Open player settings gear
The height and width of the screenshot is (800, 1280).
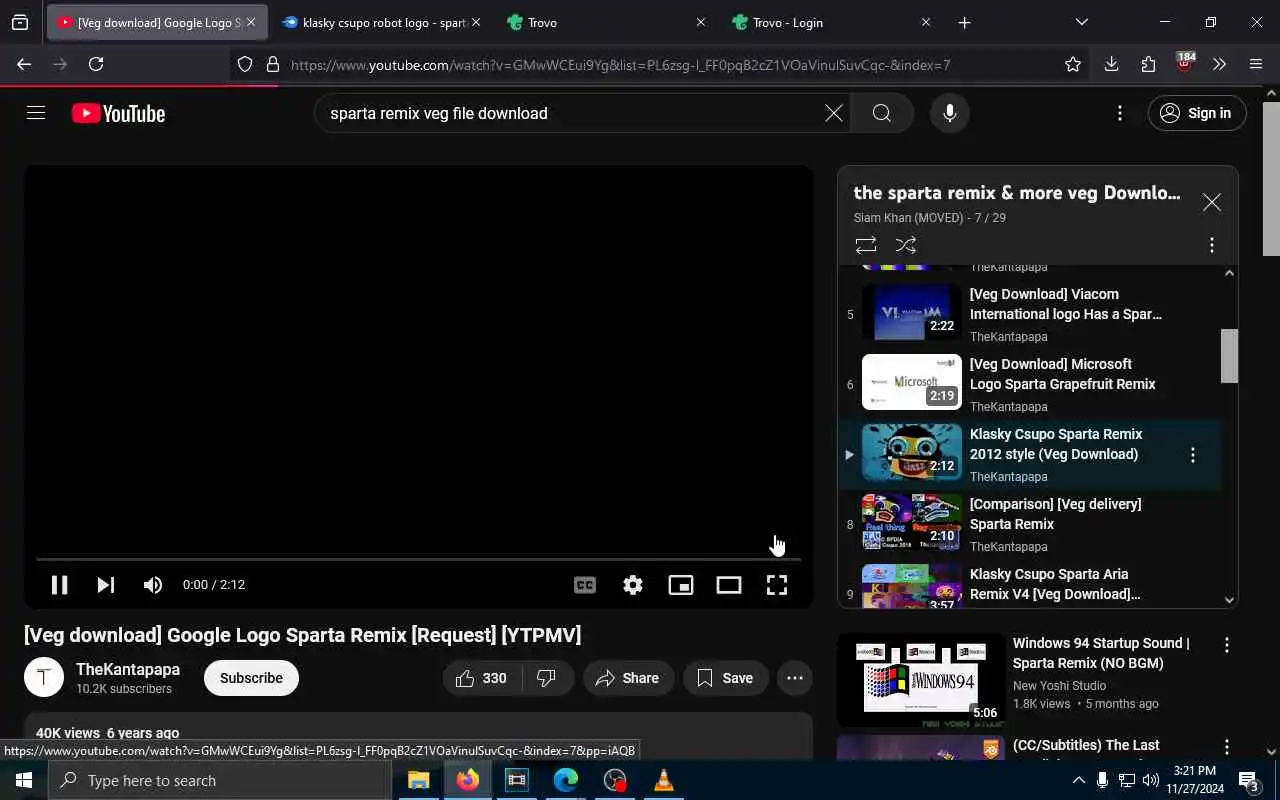(633, 585)
